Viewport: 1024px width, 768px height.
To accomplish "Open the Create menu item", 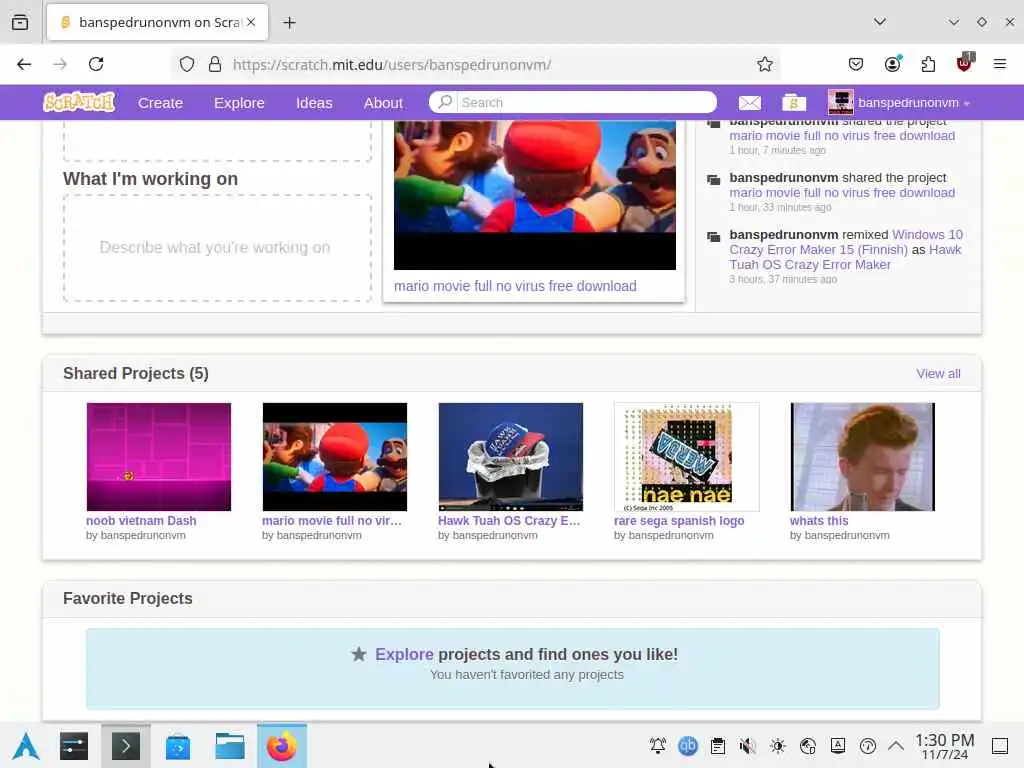I will coord(160,103).
